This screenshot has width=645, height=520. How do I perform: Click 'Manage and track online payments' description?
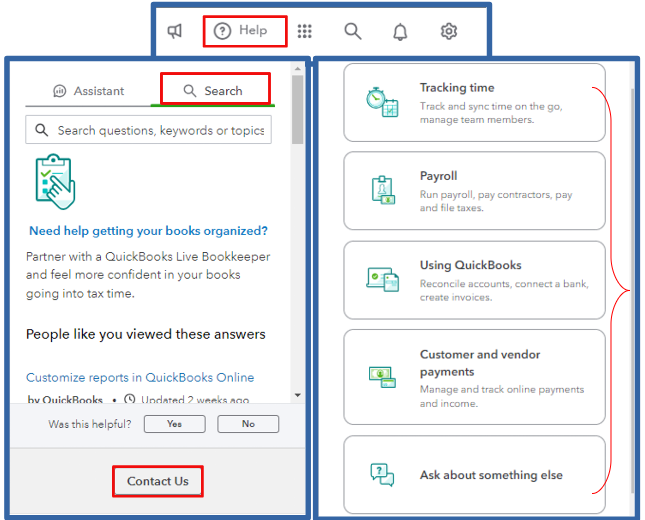(x=501, y=396)
